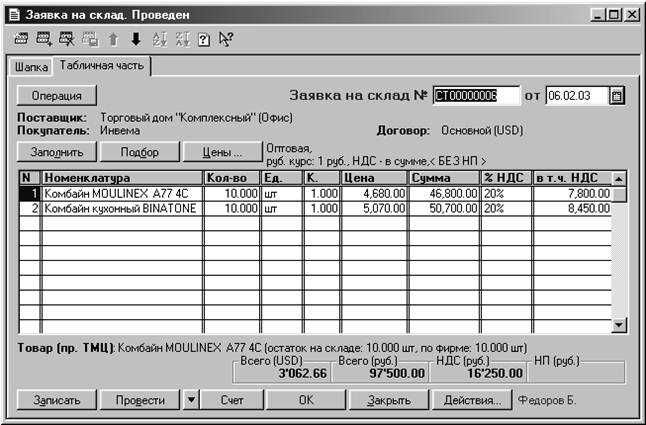The width and height of the screenshot is (646, 425).
Task: Click total rubles value 97'500.00
Action: tap(397, 374)
